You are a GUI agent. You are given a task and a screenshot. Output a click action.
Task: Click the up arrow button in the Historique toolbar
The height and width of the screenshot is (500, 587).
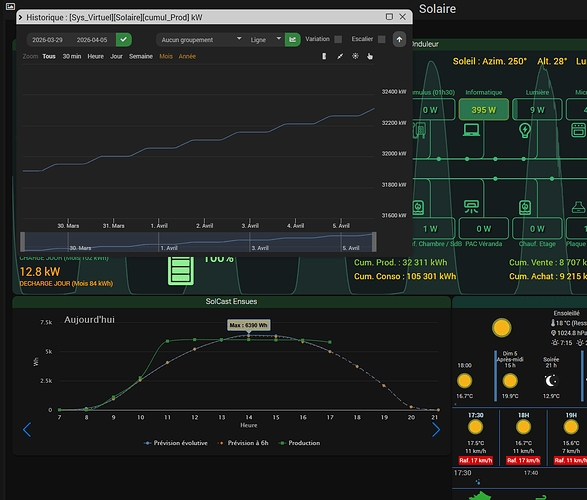click(399, 39)
